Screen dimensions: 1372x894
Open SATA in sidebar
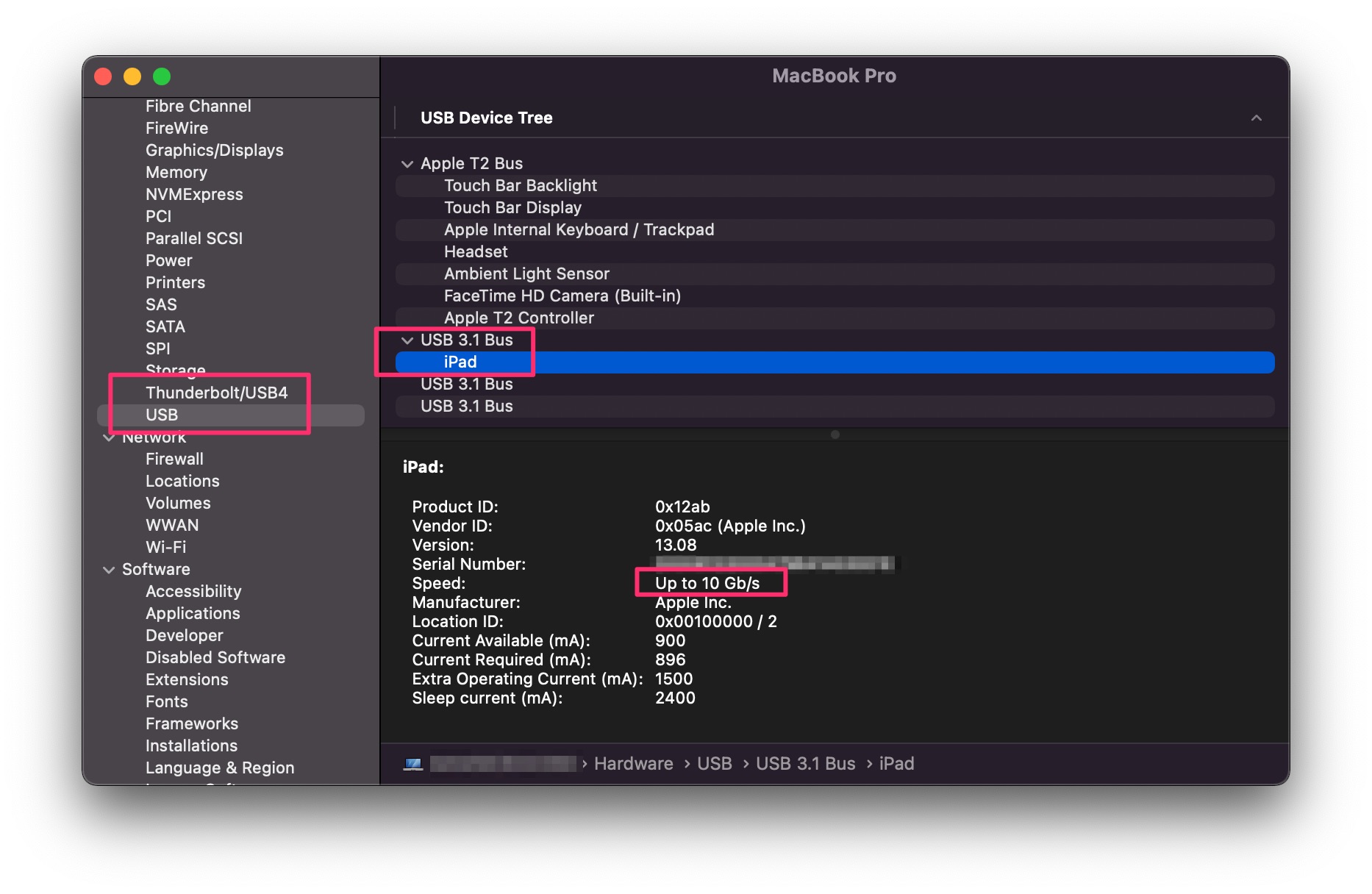point(165,327)
